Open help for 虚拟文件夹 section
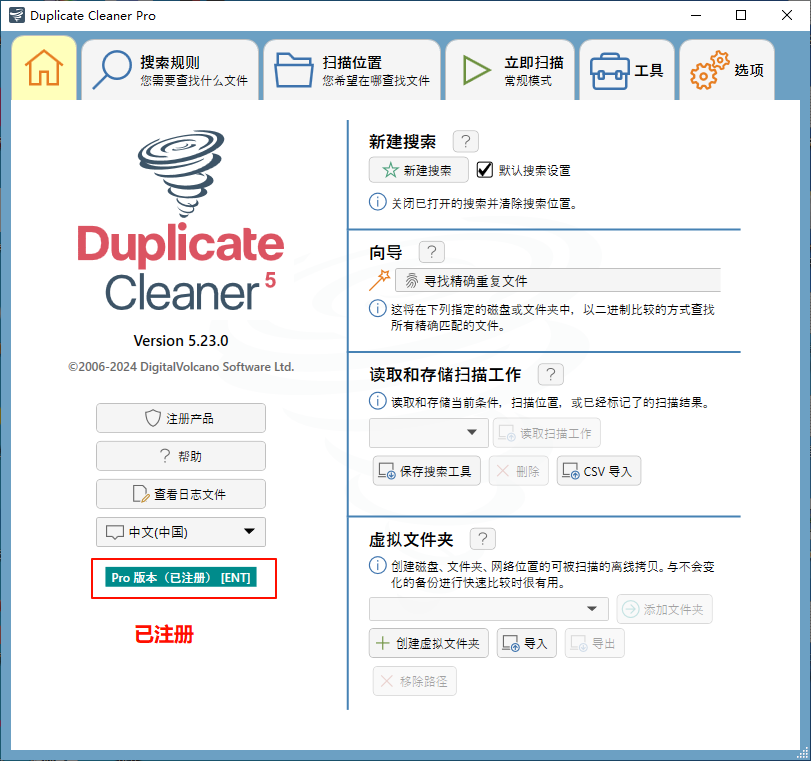Screen dimensions: 811x761 [483, 539]
